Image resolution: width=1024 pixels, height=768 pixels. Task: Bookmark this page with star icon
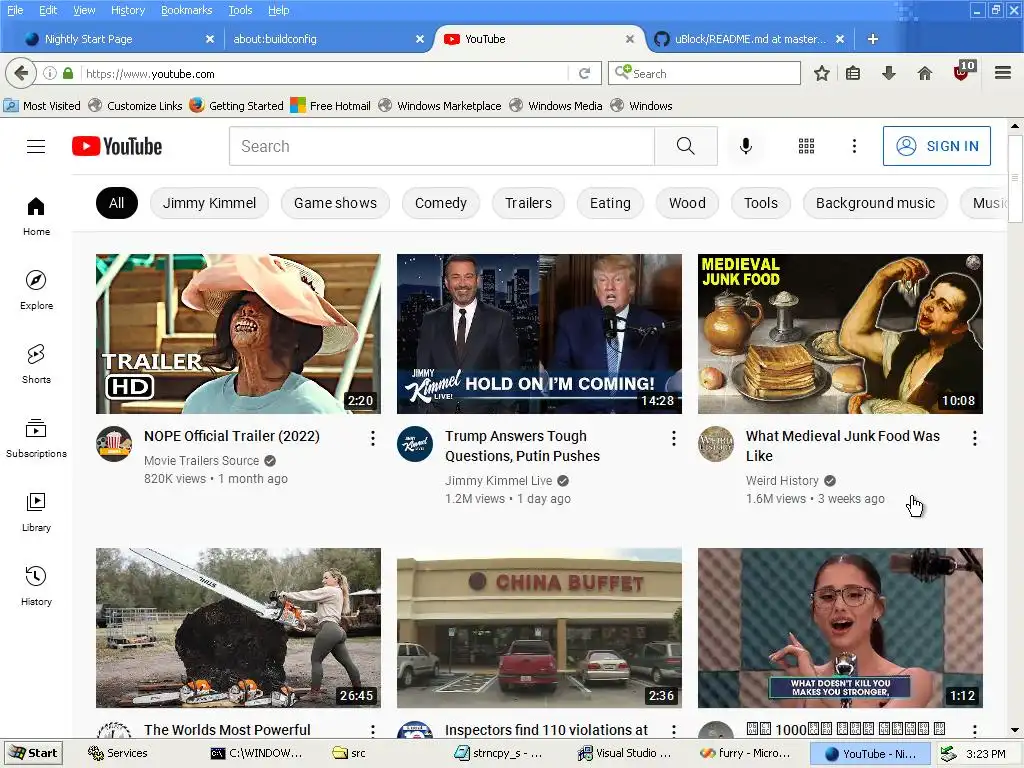coord(822,73)
